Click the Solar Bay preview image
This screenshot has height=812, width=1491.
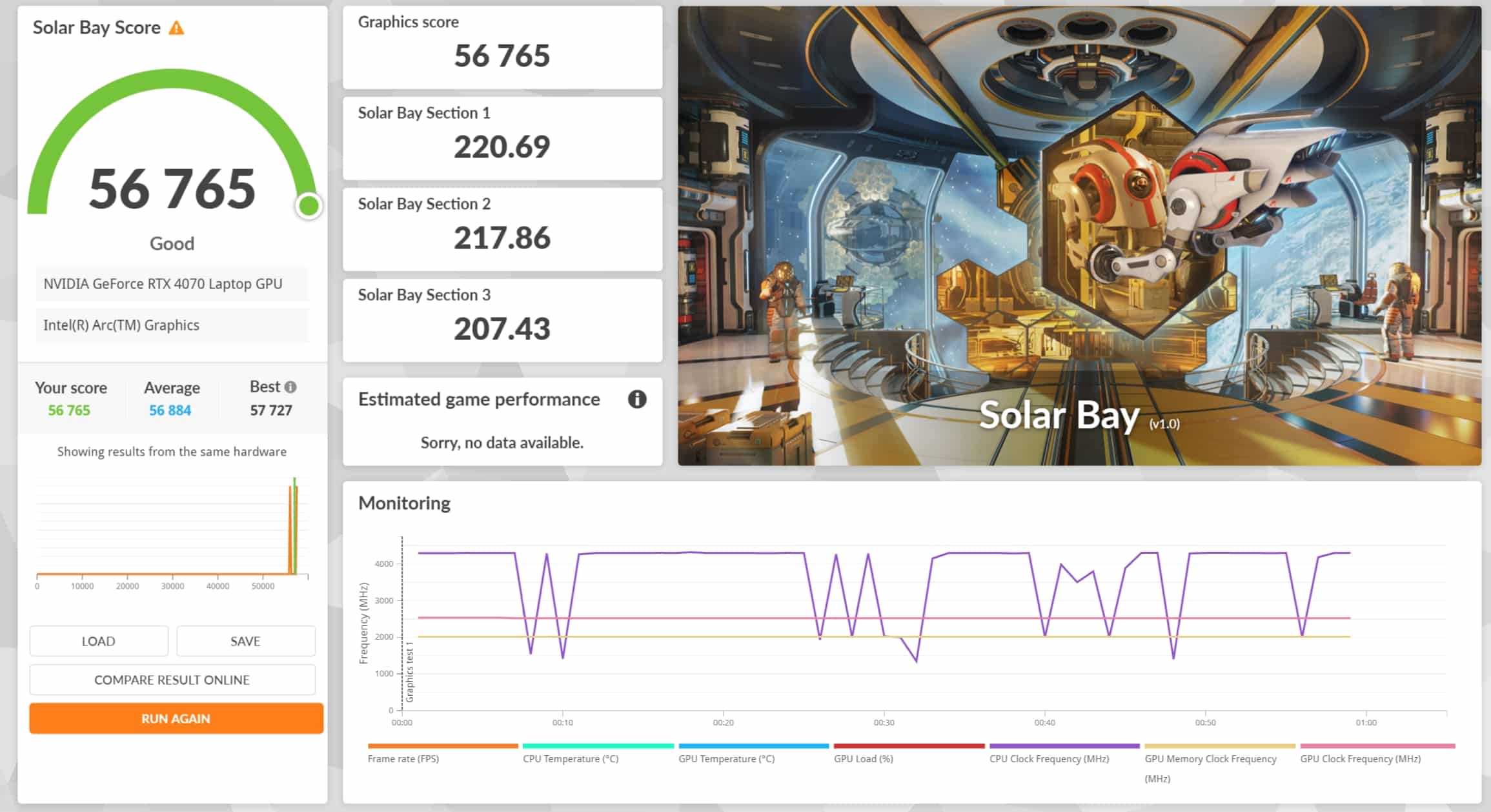[1079, 236]
